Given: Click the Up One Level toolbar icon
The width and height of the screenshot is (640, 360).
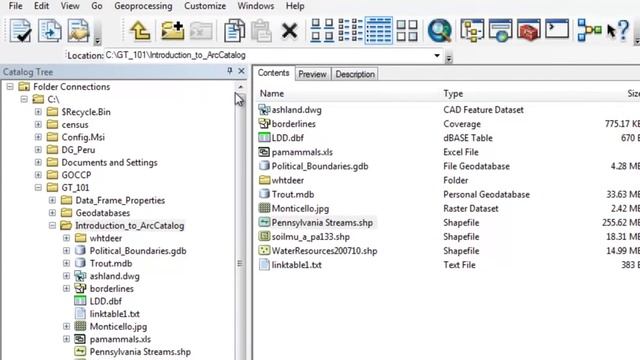Looking at the screenshot, I should pos(140,31).
